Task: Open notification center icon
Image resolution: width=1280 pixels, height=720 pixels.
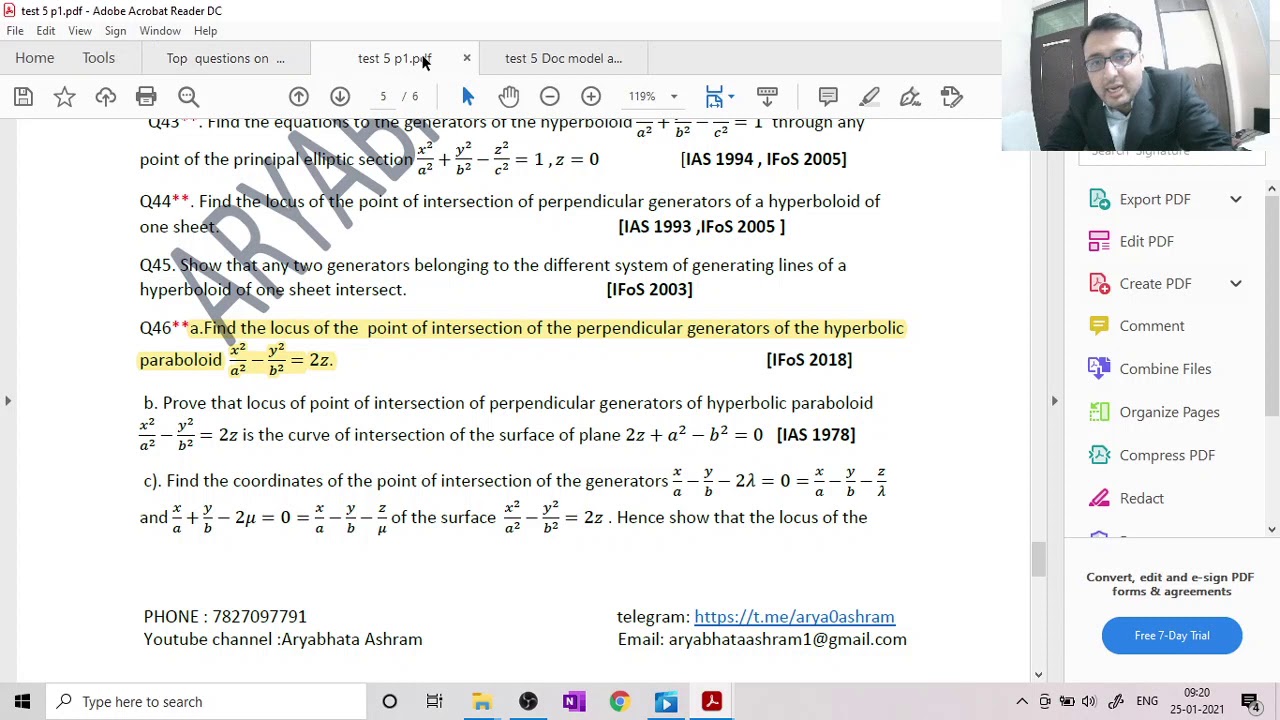Action: 1250,702
